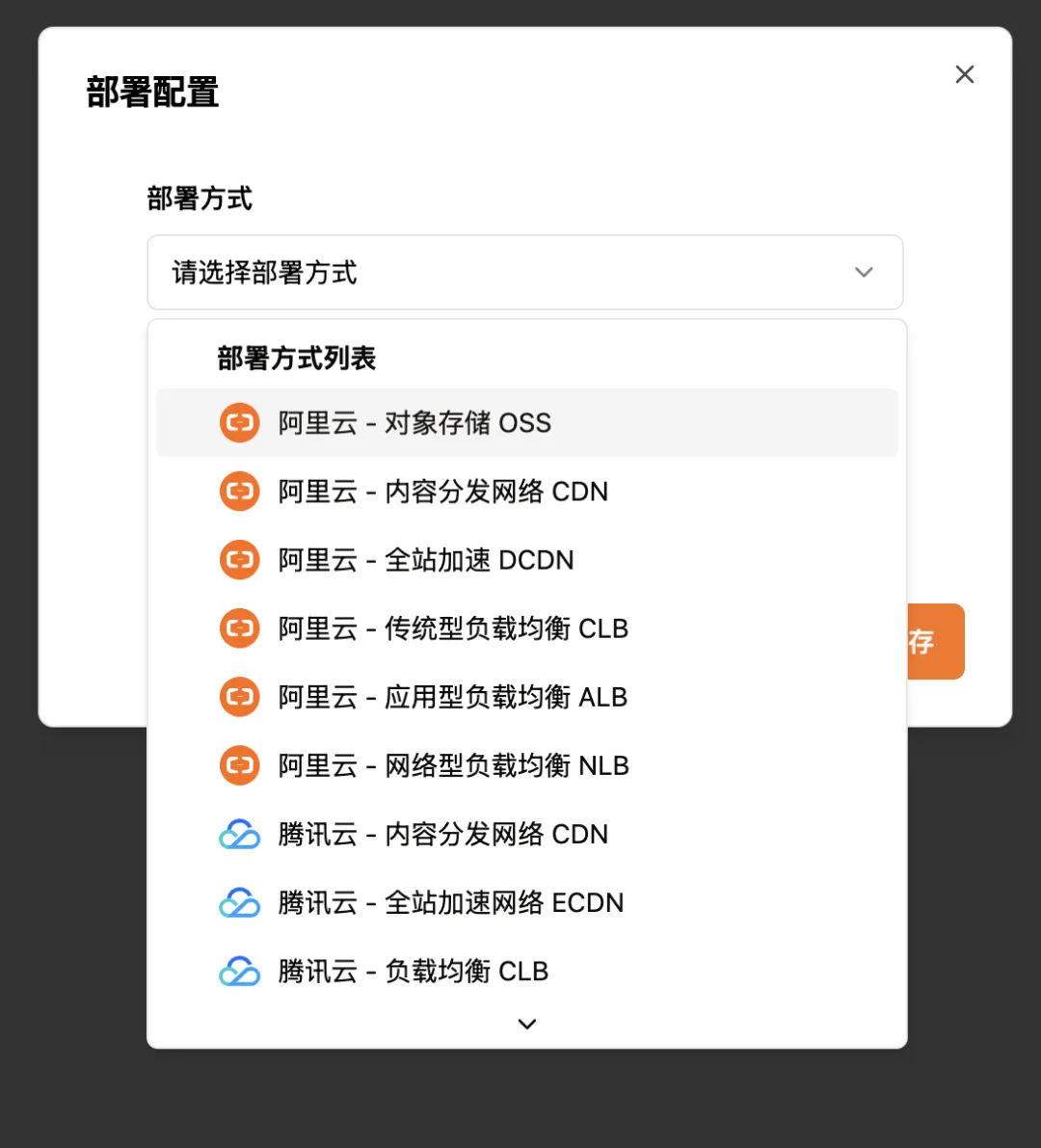Click the Aliyun icon beside 内容分发网络 CDN
The image size is (1041, 1148).
click(x=240, y=492)
